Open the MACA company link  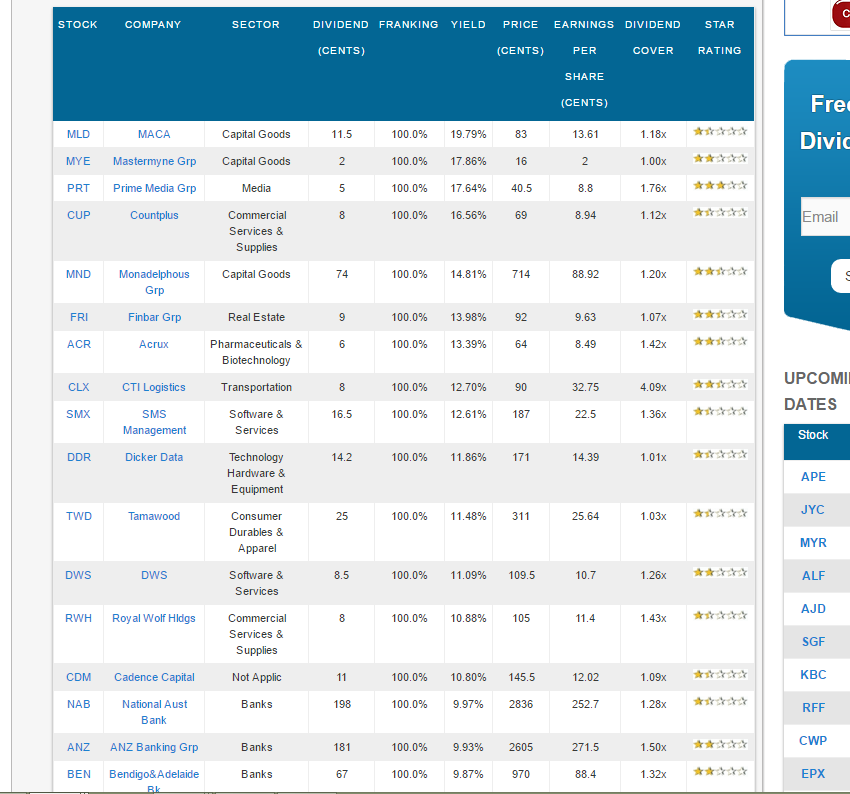click(x=154, y=134)
